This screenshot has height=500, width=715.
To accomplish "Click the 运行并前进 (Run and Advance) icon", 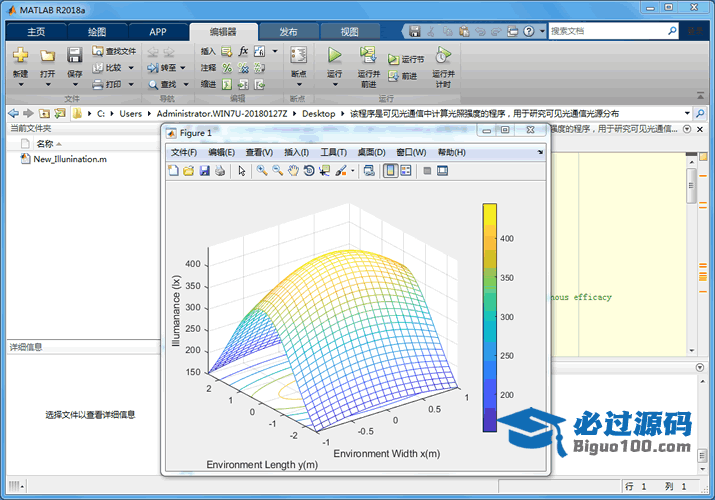I will [x=368, y=55].
